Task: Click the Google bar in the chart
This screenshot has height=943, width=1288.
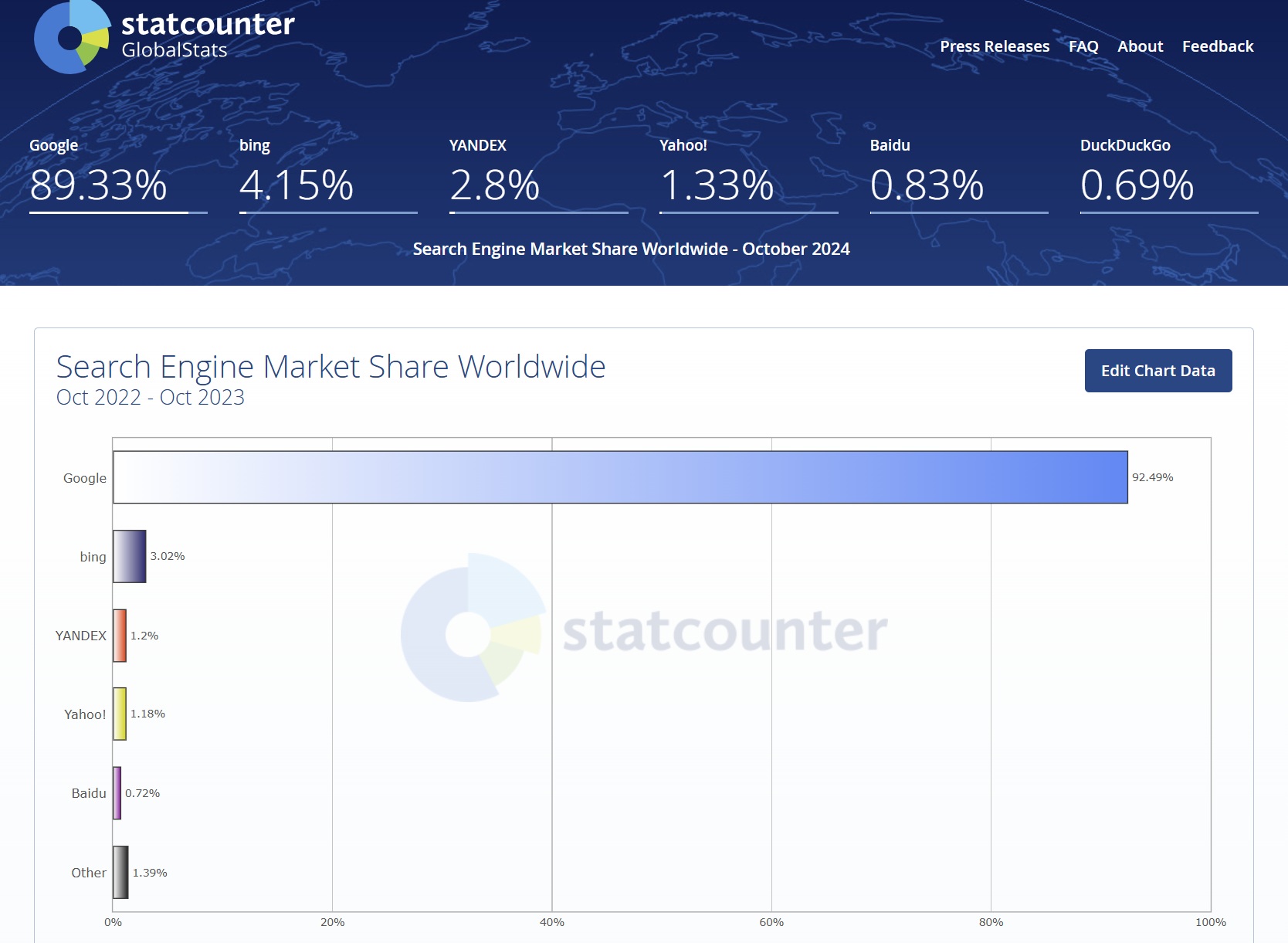Action: pyautogui.click(x=620, y=477)
